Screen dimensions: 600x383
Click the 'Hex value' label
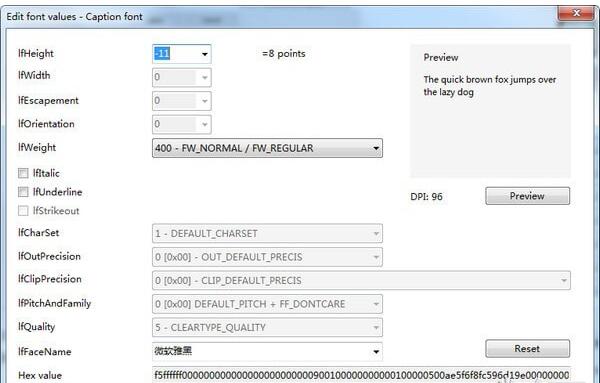coord(40,375)
